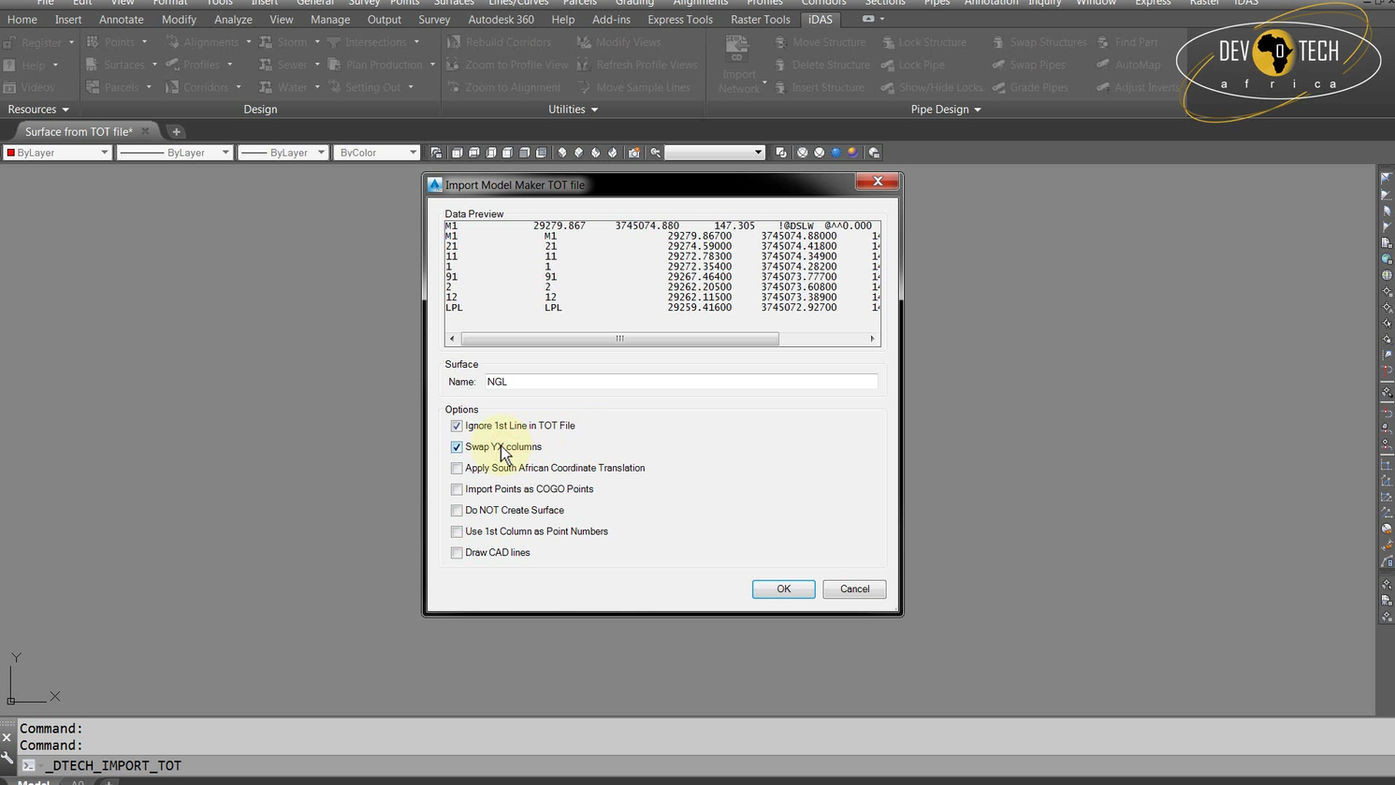The height and width of the screenshot is (785, 1395).
Task: Confirm the import with OK button
Action: [784, 589]
